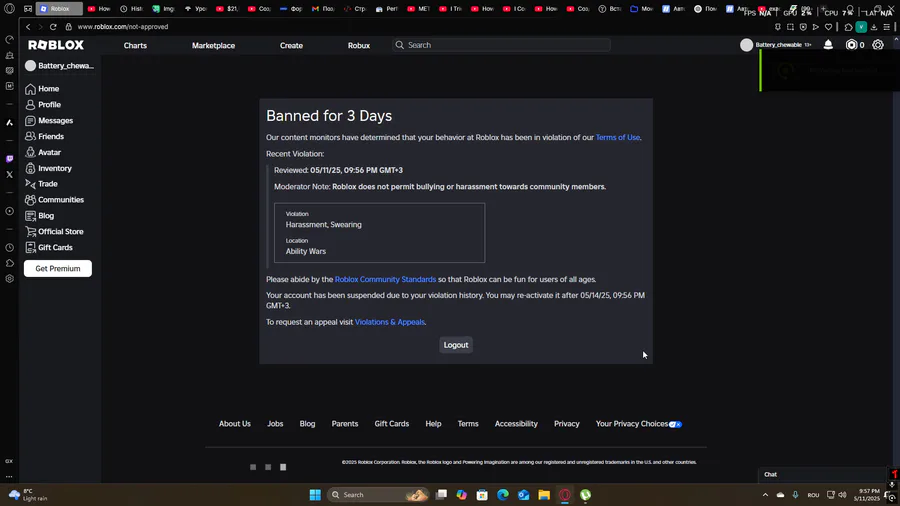Screen dimensions: 900x506
Task: Open Communities in the sidebar
Action: click(x=55, y=200)
